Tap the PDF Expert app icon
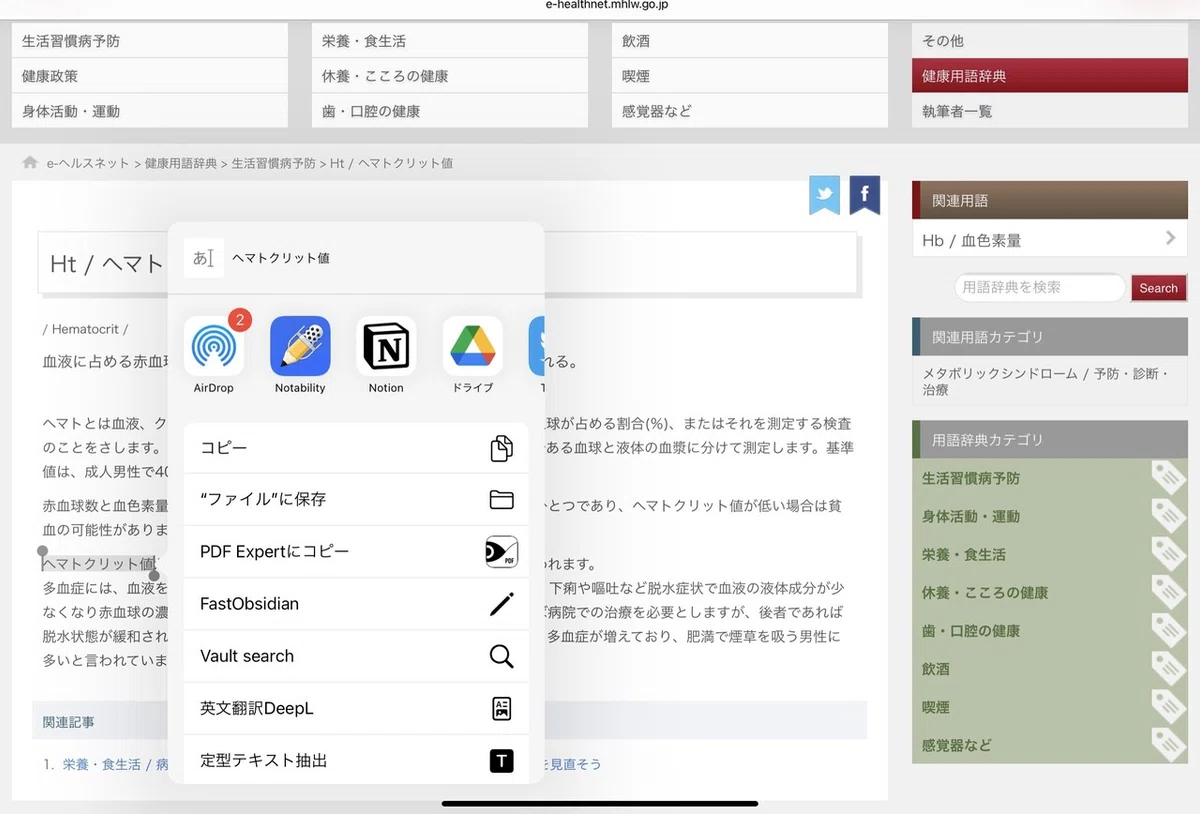 (501, 552)
